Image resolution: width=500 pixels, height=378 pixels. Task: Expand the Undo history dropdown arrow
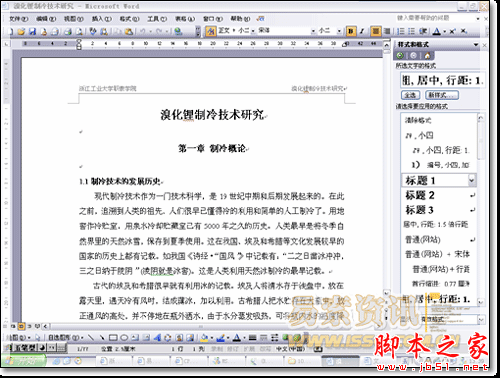coord(150,31)
